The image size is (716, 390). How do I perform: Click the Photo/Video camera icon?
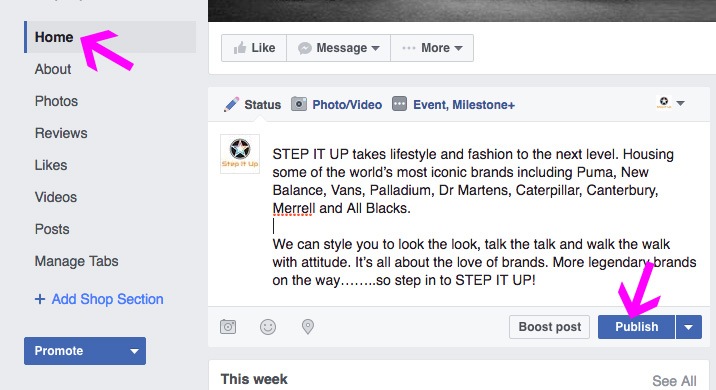(x=299, y=104)
